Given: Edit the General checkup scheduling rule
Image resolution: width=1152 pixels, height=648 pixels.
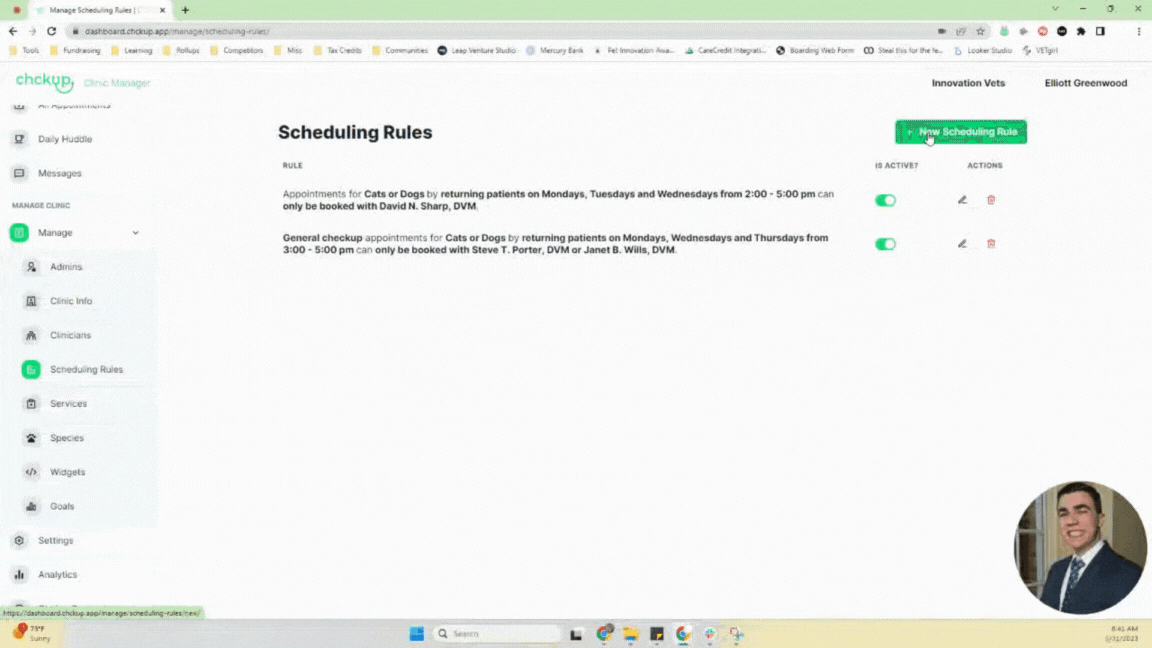Looking at the screenshot, I should pos(962,244).
